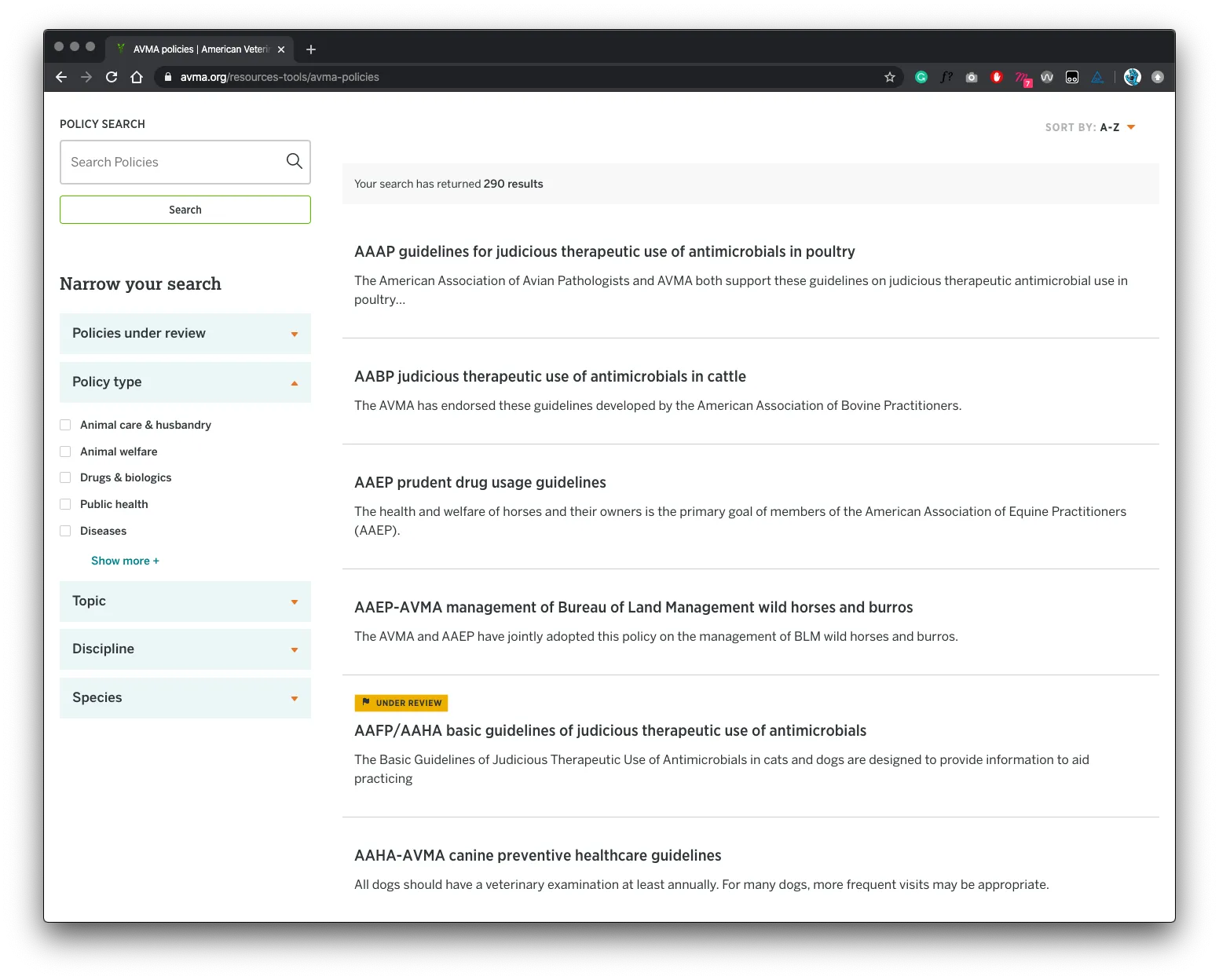
Task: Open the Chrome profile avatar
Action: click(x=1133, y=77)
